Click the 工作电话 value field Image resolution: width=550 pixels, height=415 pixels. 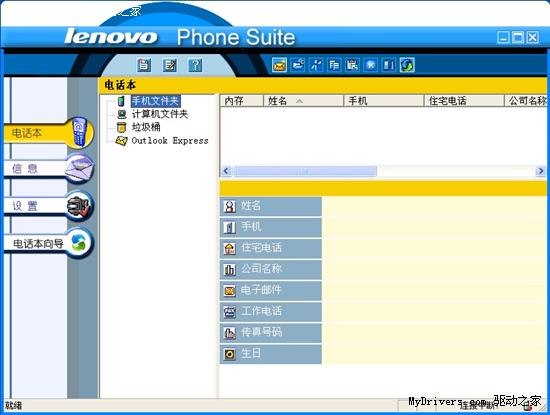point(435,312)
